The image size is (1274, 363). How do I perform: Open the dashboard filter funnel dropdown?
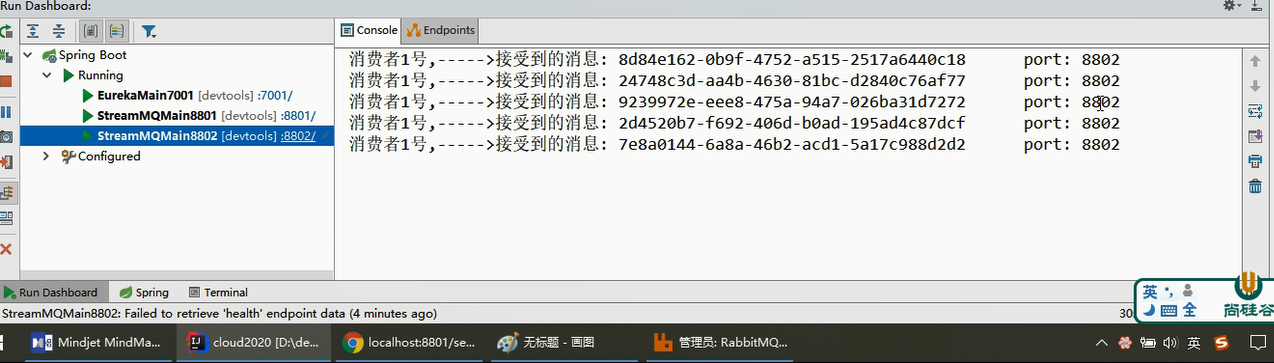coord(148,31)
